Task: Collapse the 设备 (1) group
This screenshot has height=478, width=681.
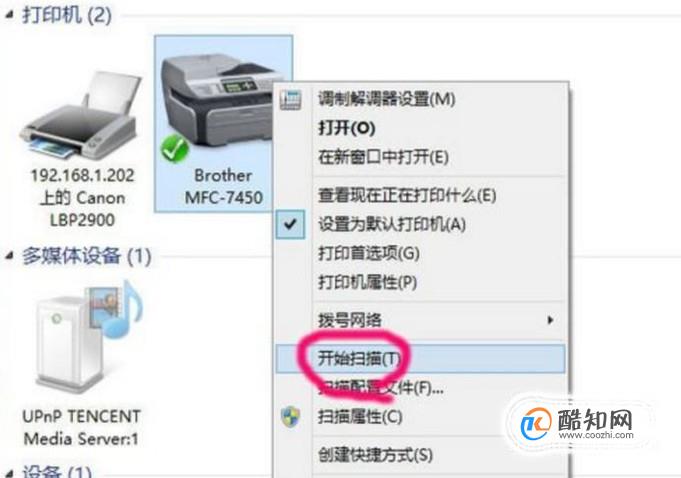Action: coord(9,473)
